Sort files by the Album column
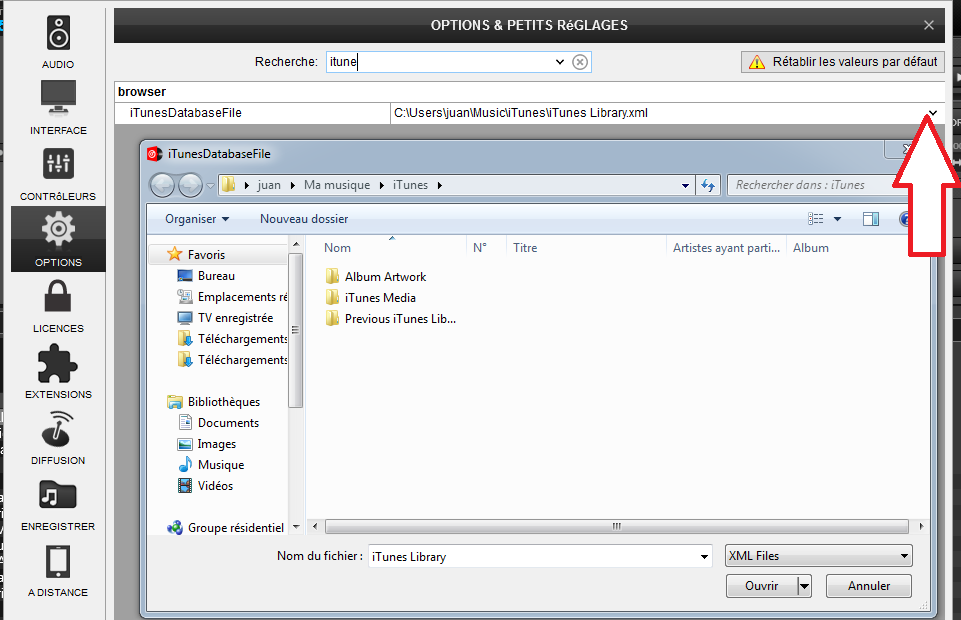The height and width of the screenshot is (620, 961). (x=810, y=248)
